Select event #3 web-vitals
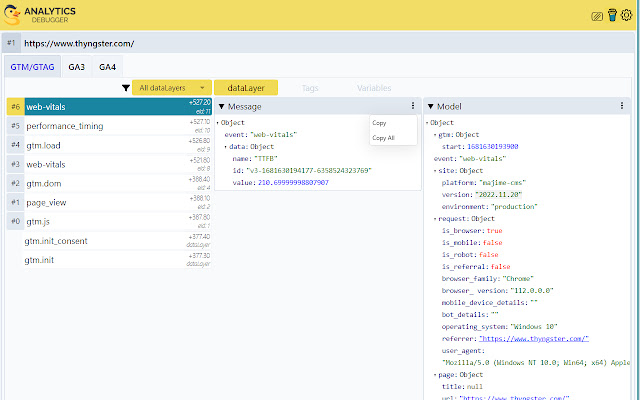This screenshot has width=640, height=400. (x=109, y=164)
